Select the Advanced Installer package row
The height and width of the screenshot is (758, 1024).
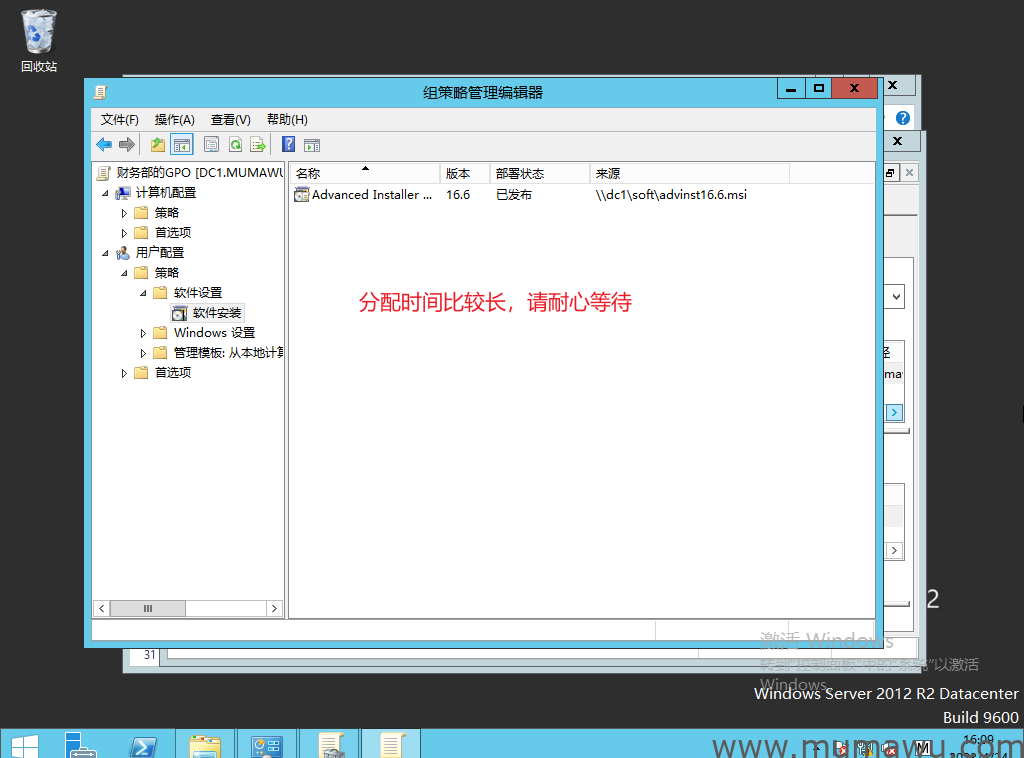point(371,195)
